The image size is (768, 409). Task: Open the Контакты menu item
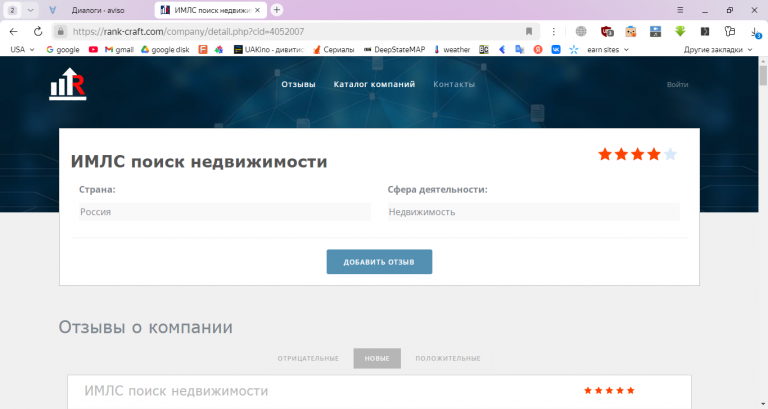point(454,84)
